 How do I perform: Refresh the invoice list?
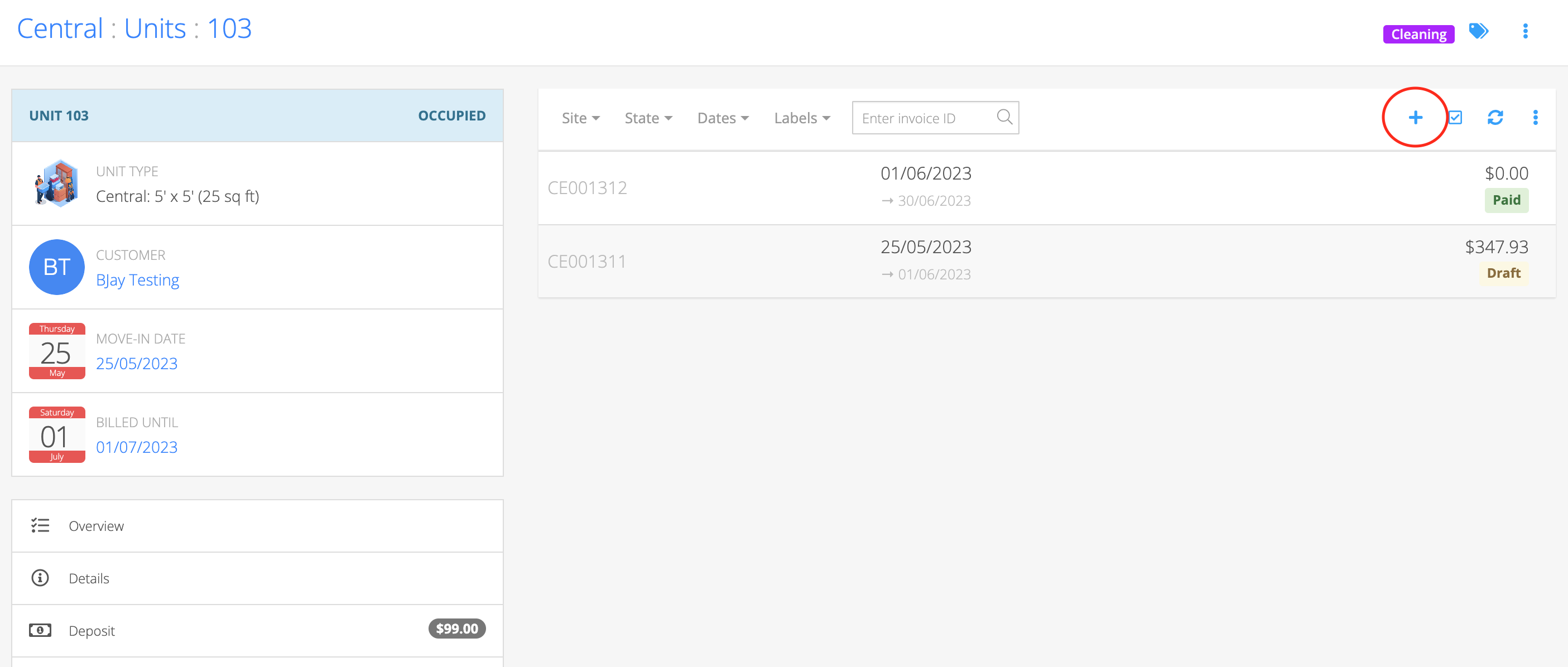(x=1495, y=118)
